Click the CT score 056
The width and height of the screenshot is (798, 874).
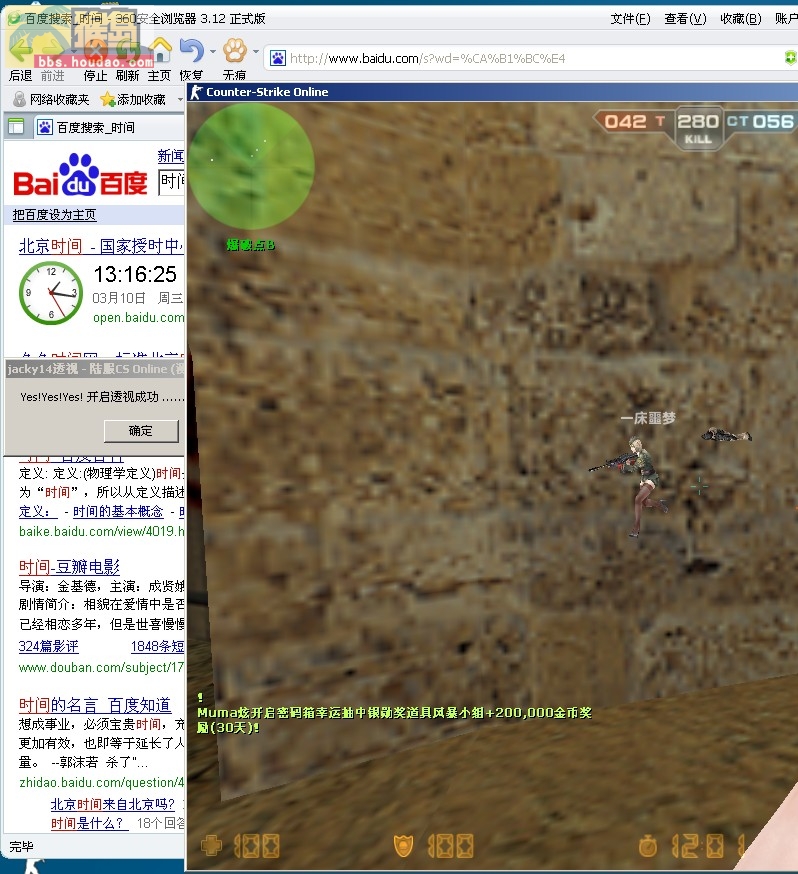tap(773, 121)
